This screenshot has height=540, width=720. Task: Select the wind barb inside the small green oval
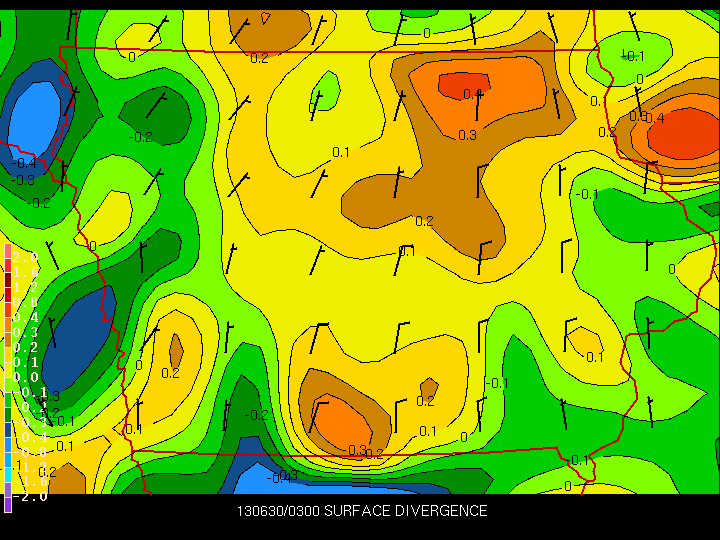coord(316,105)
